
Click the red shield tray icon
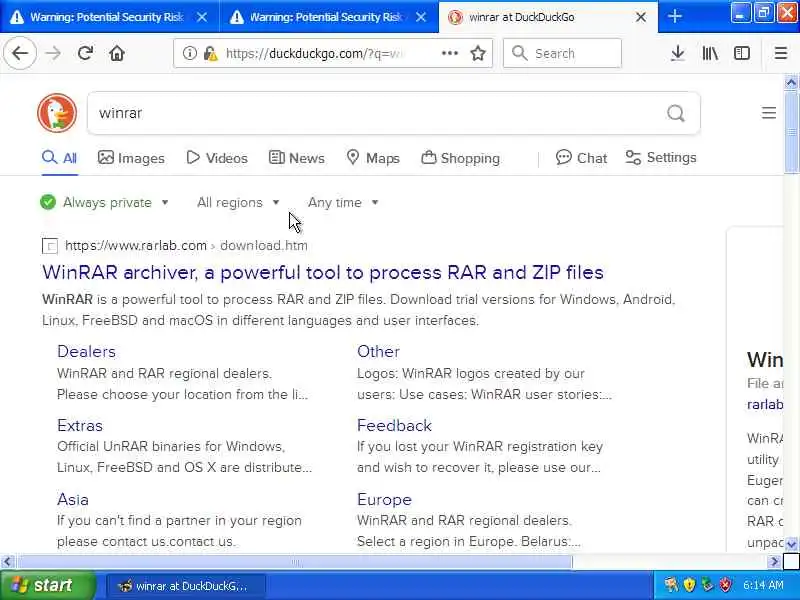(725, 585)
